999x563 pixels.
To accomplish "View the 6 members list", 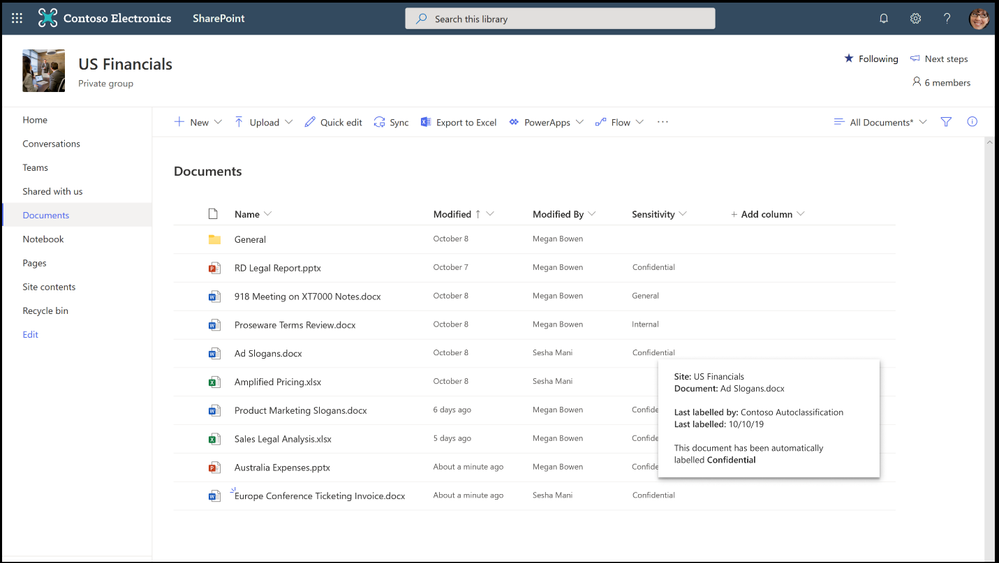I will tap(941, 82).
